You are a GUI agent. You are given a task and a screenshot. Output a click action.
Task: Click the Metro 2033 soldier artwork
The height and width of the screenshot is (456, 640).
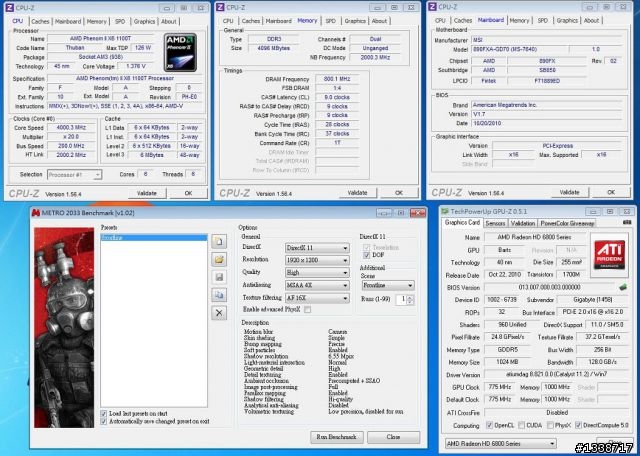click(64, 327)
